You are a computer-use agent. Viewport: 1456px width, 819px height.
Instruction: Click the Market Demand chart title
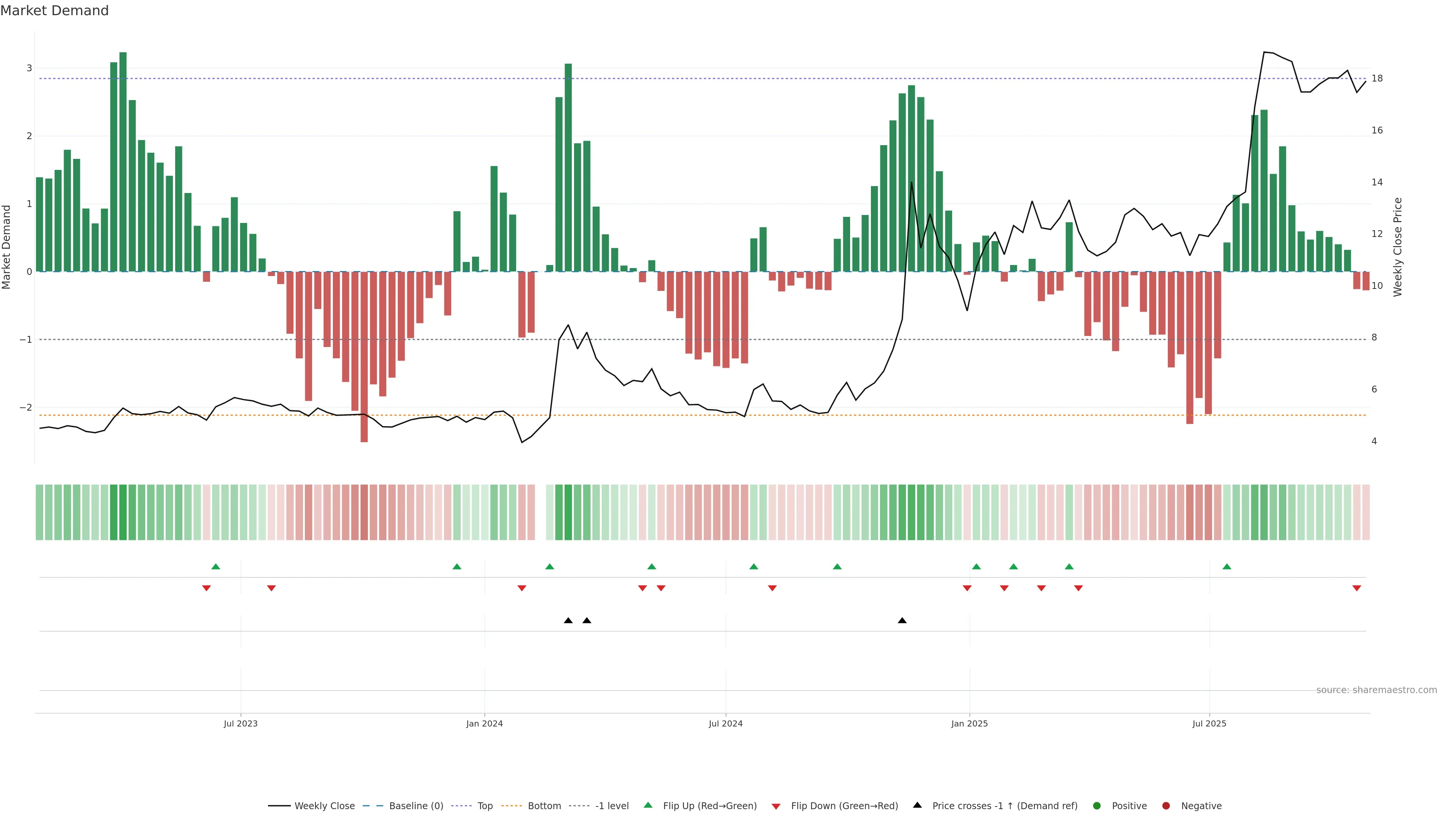pyautogui.click(x=54, y=11)
